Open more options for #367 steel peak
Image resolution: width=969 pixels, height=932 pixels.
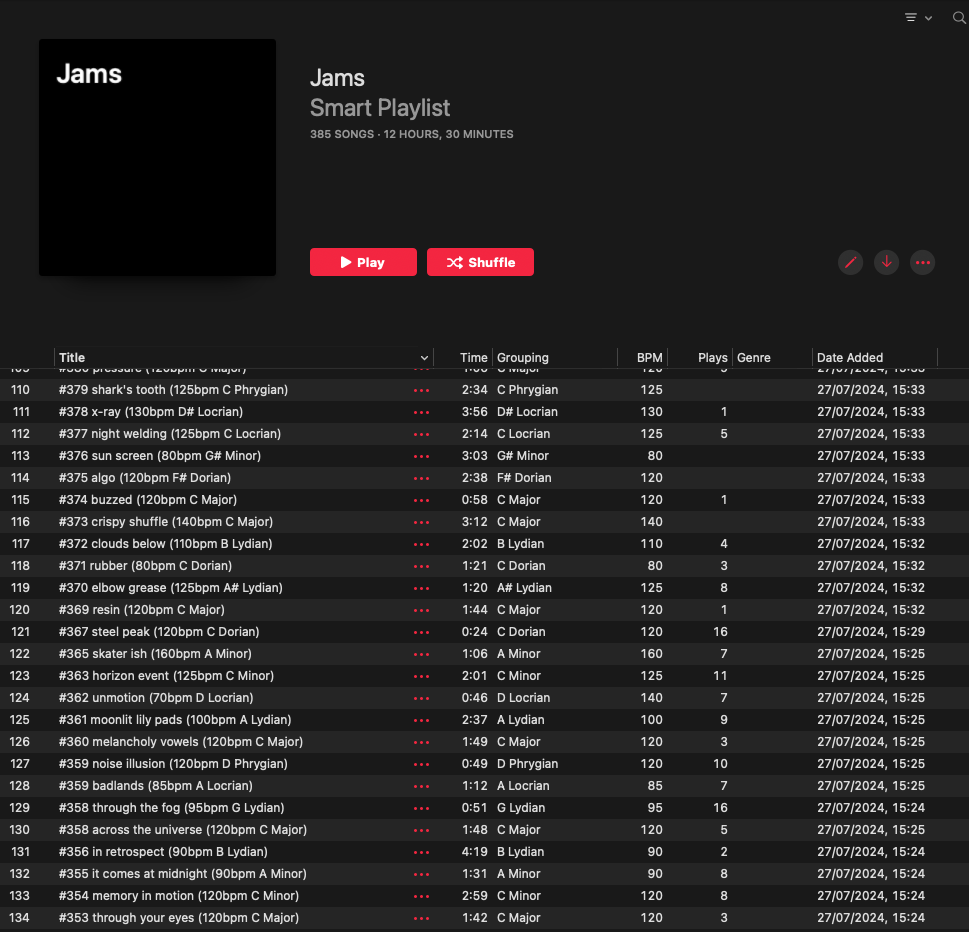[x=421, y=631]
